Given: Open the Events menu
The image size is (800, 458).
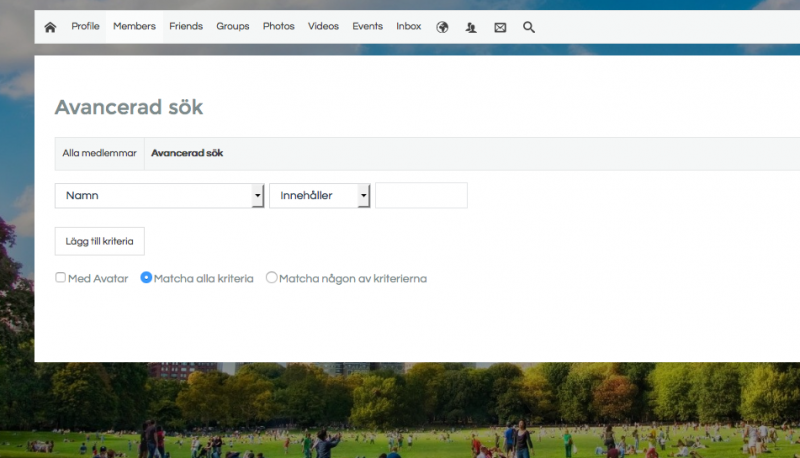Looking at the screenshot, I should point(367,27).
